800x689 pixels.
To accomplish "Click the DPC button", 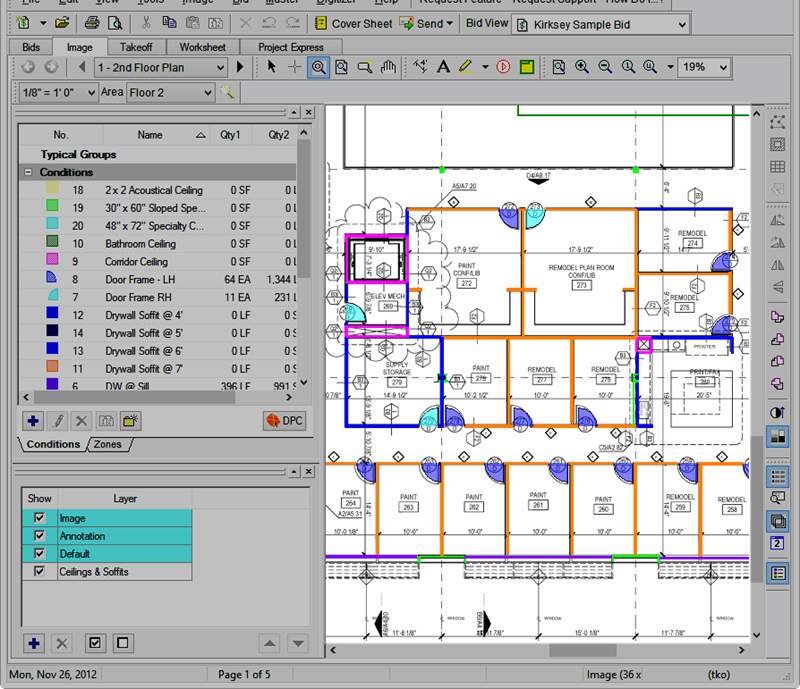I will coord(285,421).
